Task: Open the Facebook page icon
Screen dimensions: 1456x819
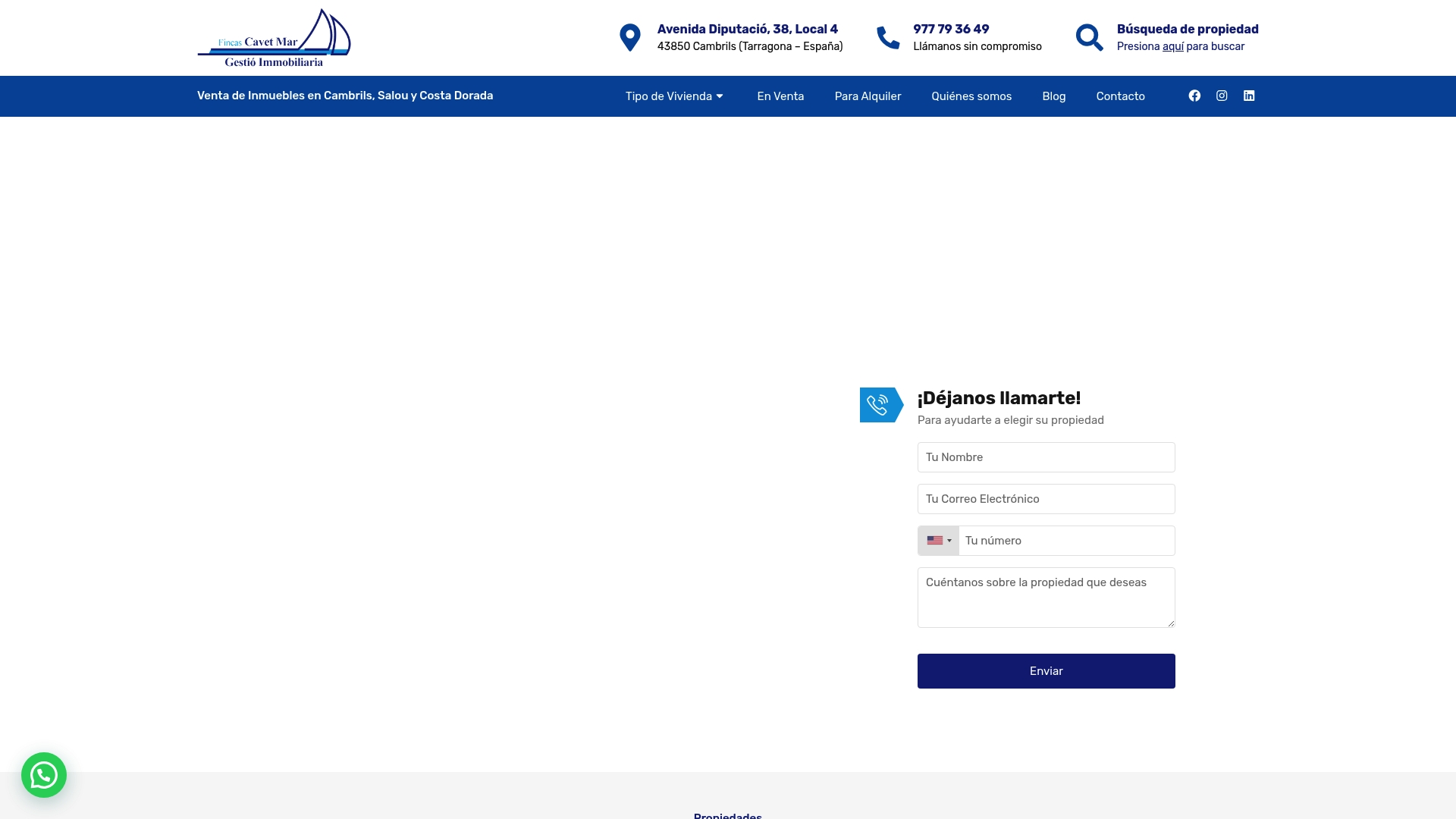Action: pyautogui.click(x=1194, y=96)
